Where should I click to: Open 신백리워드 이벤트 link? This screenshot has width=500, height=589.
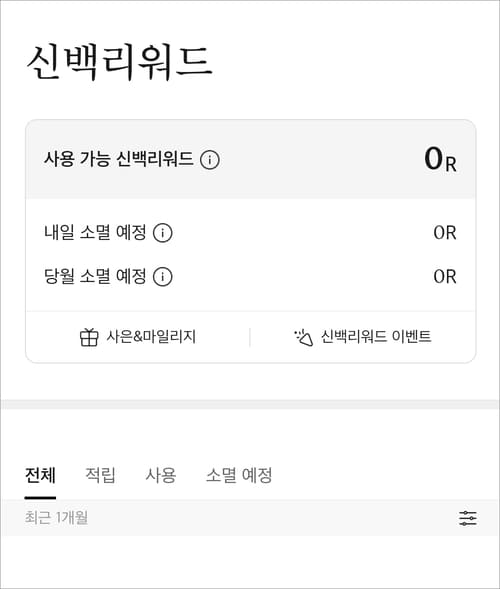376,337
